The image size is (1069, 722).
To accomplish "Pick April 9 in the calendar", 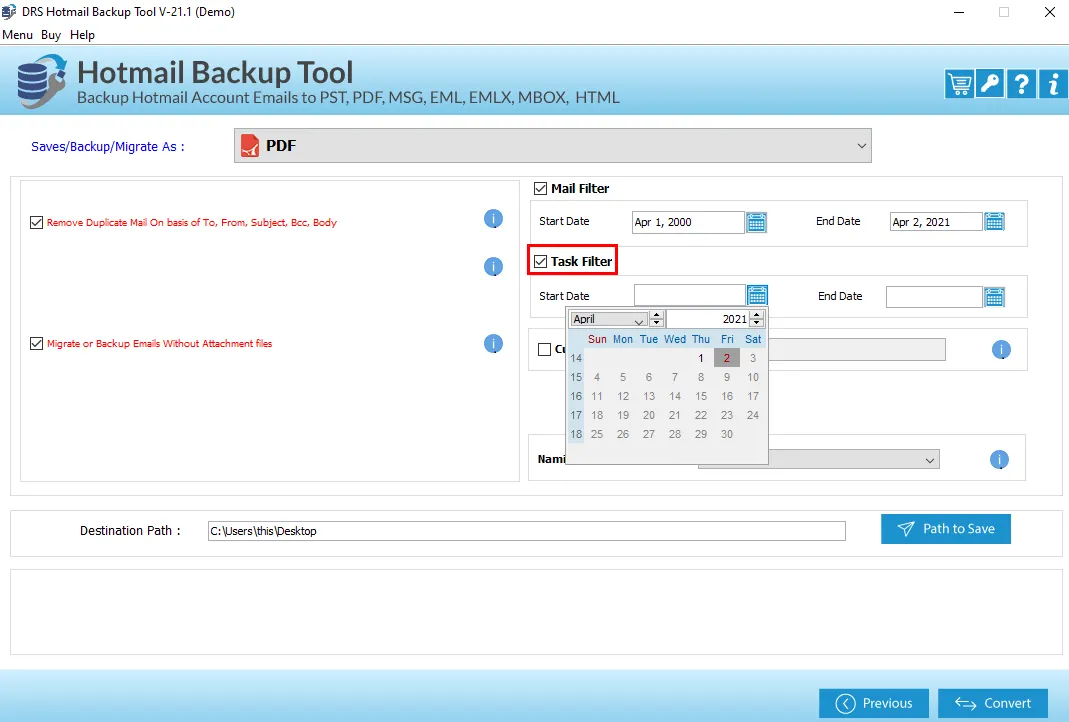I will 727,377.
